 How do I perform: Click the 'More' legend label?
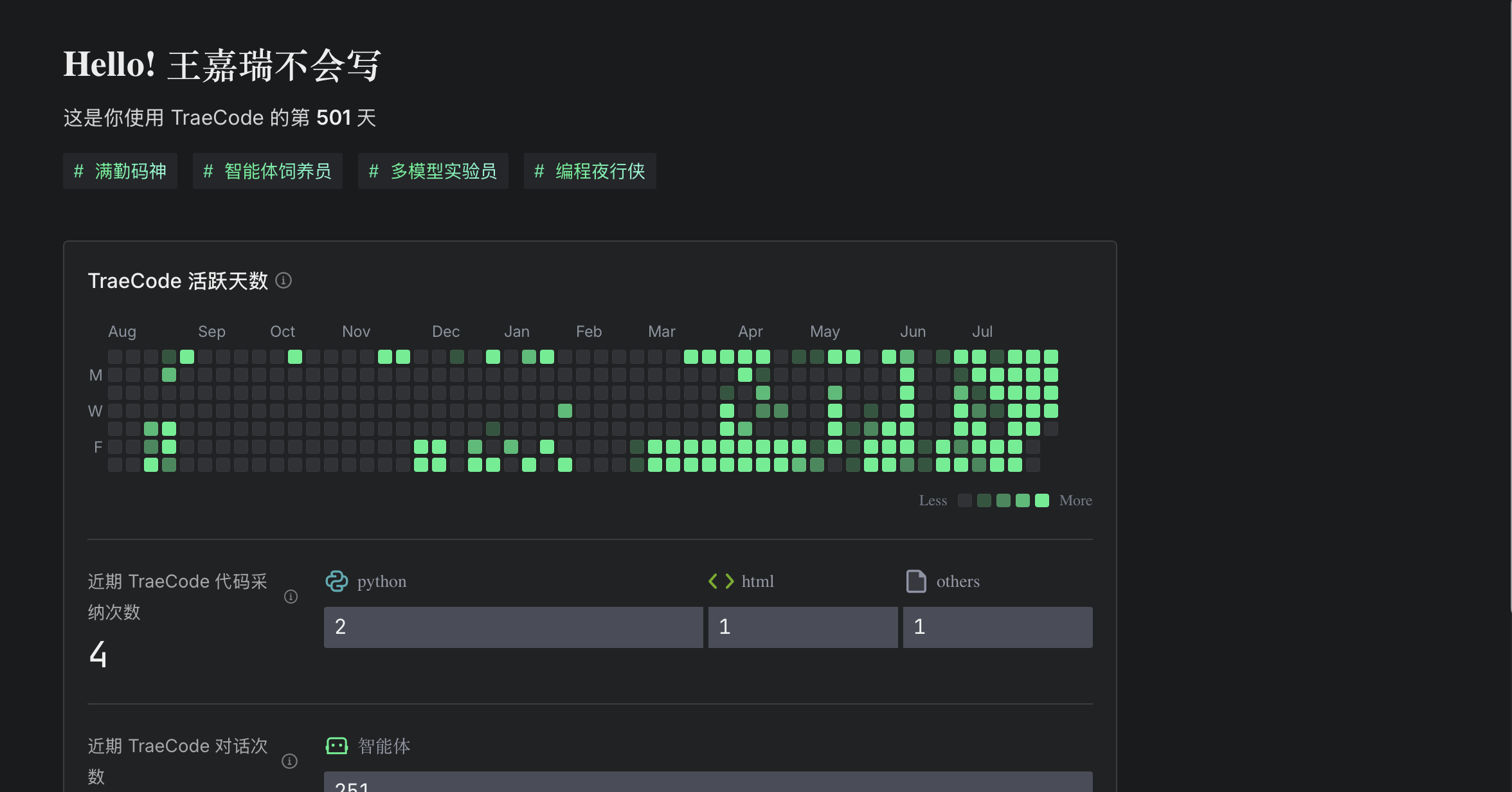[x=1075, y=501]
